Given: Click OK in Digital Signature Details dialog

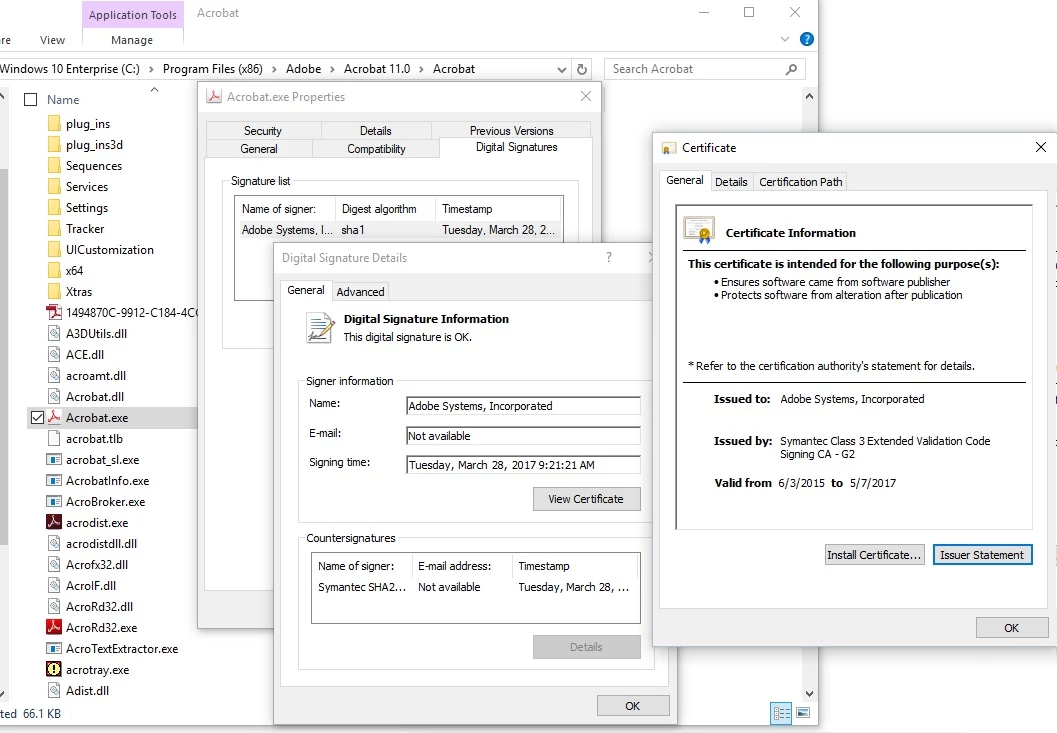Looking at the screenshot, I should pos(633,706).
